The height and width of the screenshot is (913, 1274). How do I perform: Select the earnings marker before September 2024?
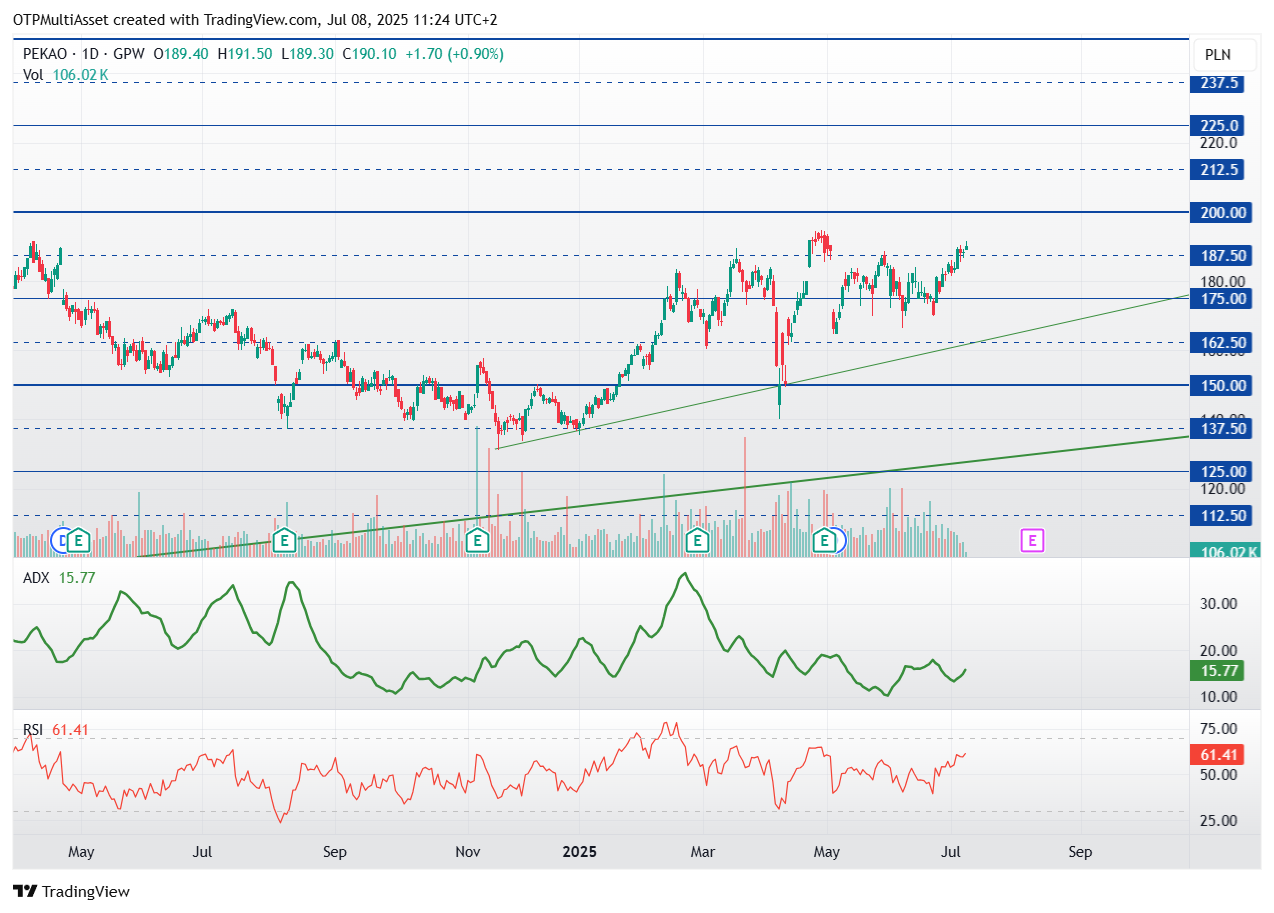click(x=285, y=541)
